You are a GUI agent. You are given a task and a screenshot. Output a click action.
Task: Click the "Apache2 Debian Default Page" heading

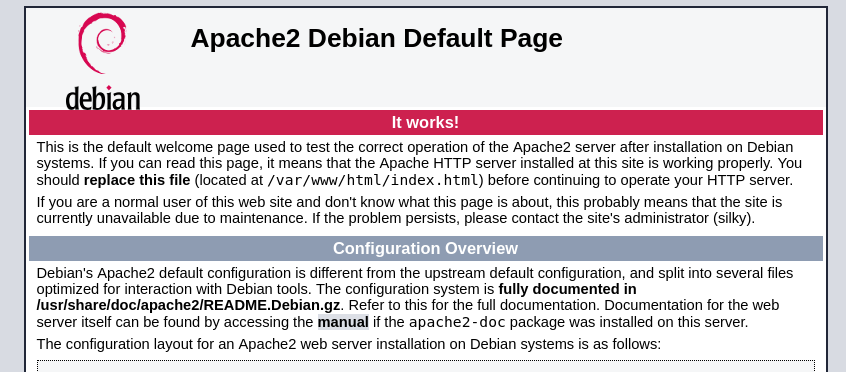(376, 38)
